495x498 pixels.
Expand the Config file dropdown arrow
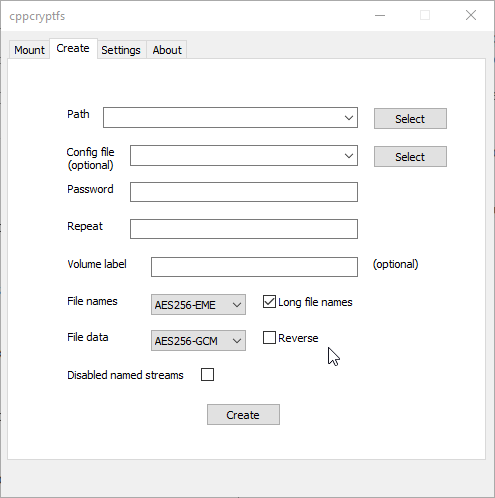pos(349,156)
